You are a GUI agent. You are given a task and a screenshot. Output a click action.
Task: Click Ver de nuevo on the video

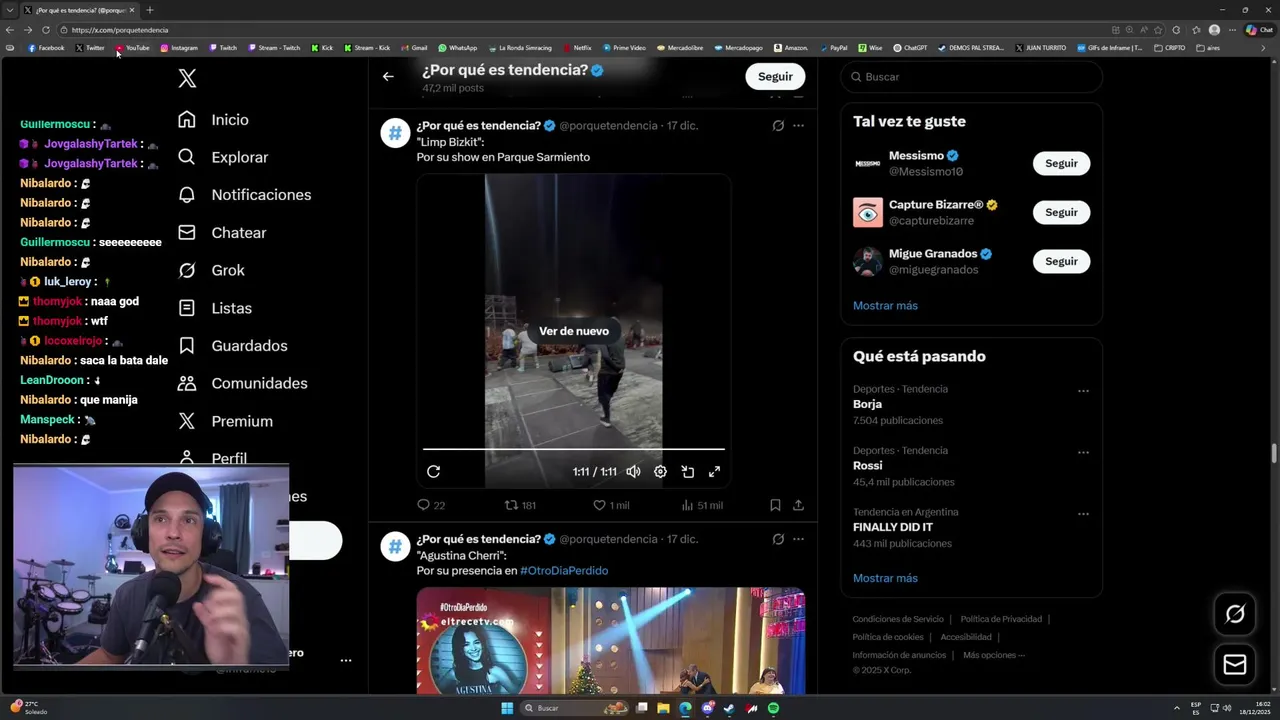point(574,331)
